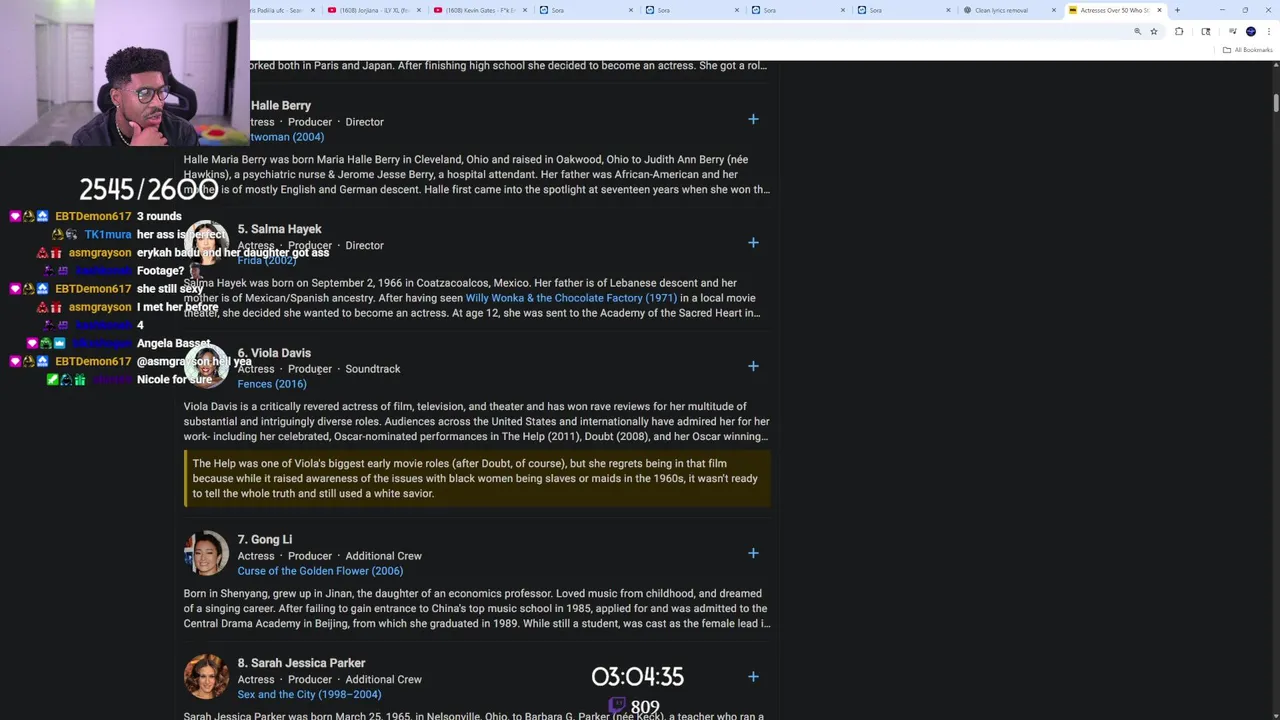Open the Viola Davis name link
The image size is (1280, 720).
point(274,353)
